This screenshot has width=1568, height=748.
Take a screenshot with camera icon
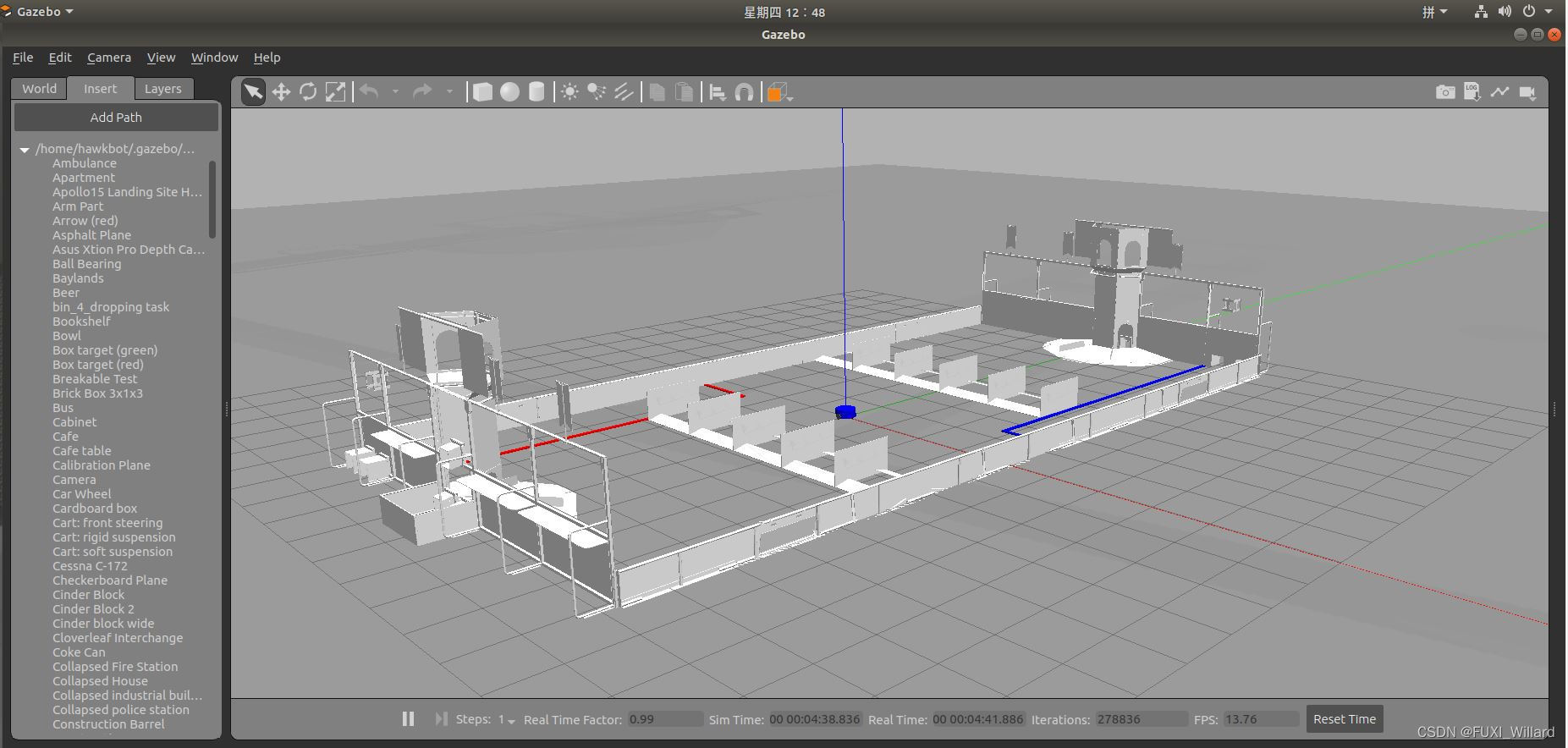(1445, 92)
